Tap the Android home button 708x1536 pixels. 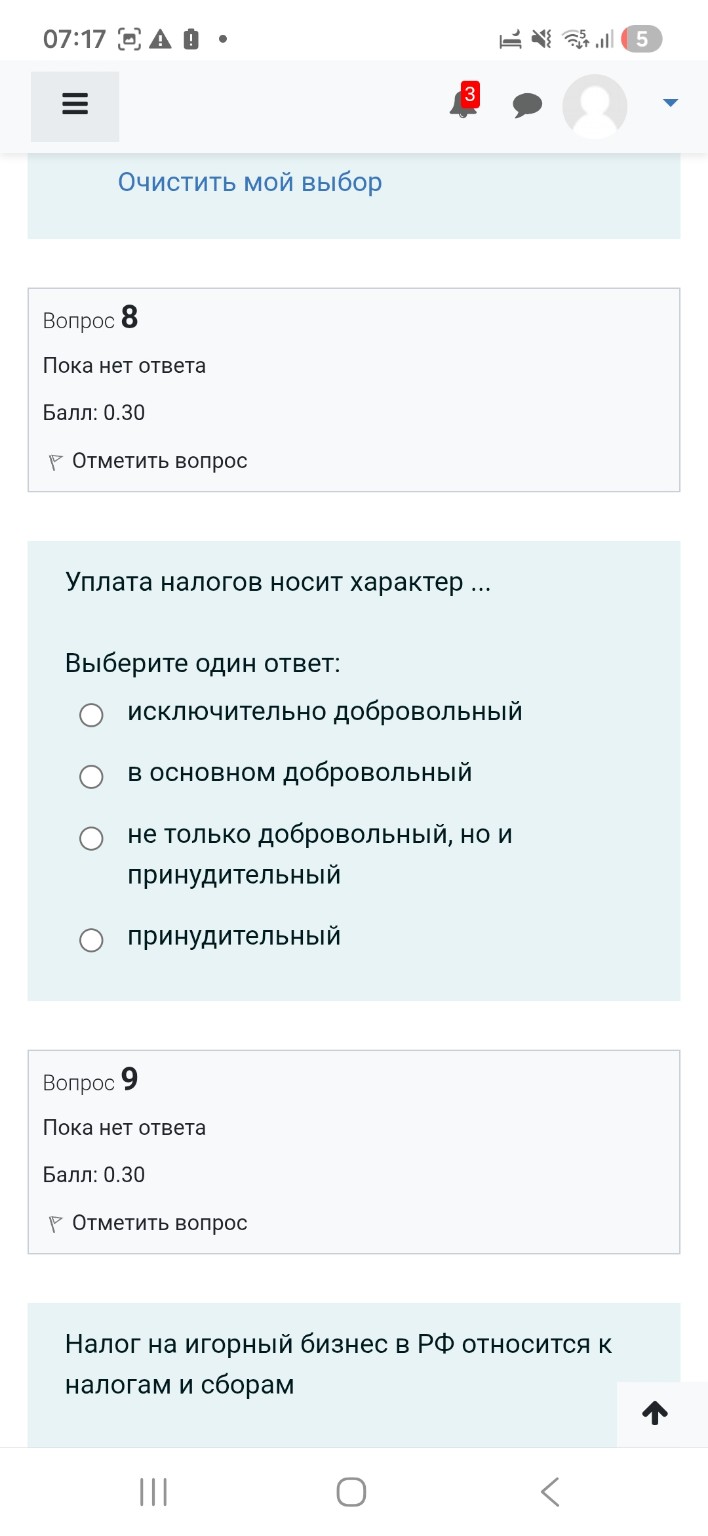click(350, 1490)
